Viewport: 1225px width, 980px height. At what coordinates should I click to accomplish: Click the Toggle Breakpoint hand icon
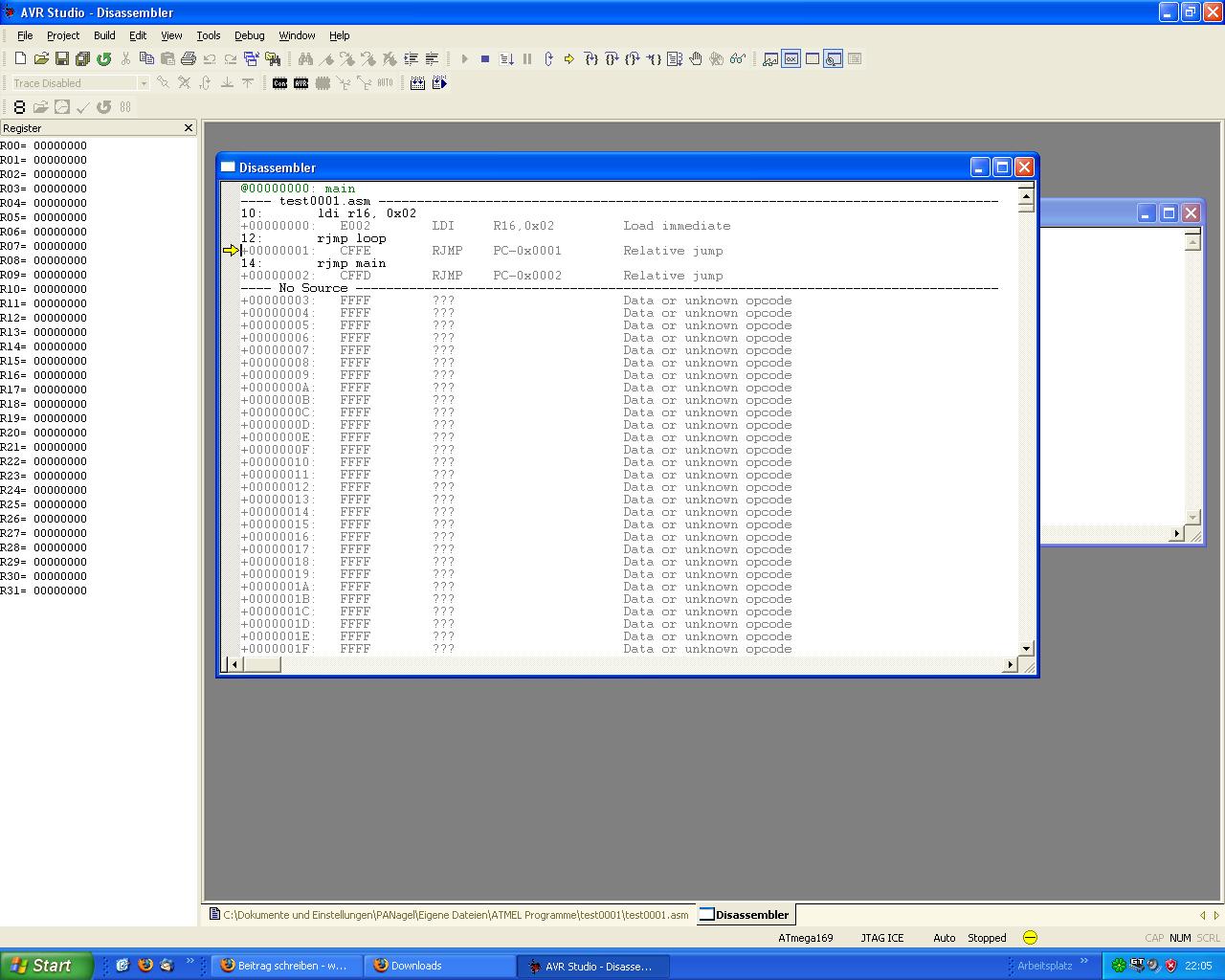click(696, 59)
